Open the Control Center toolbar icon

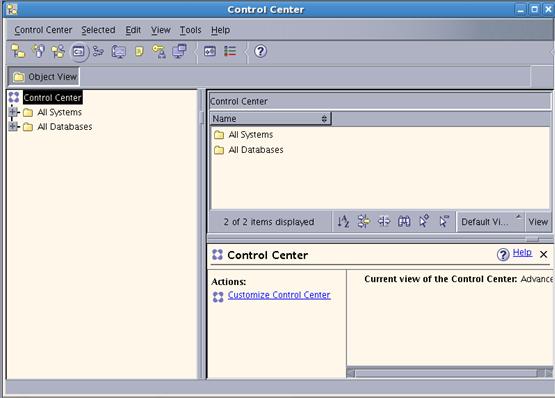(18, 51)
